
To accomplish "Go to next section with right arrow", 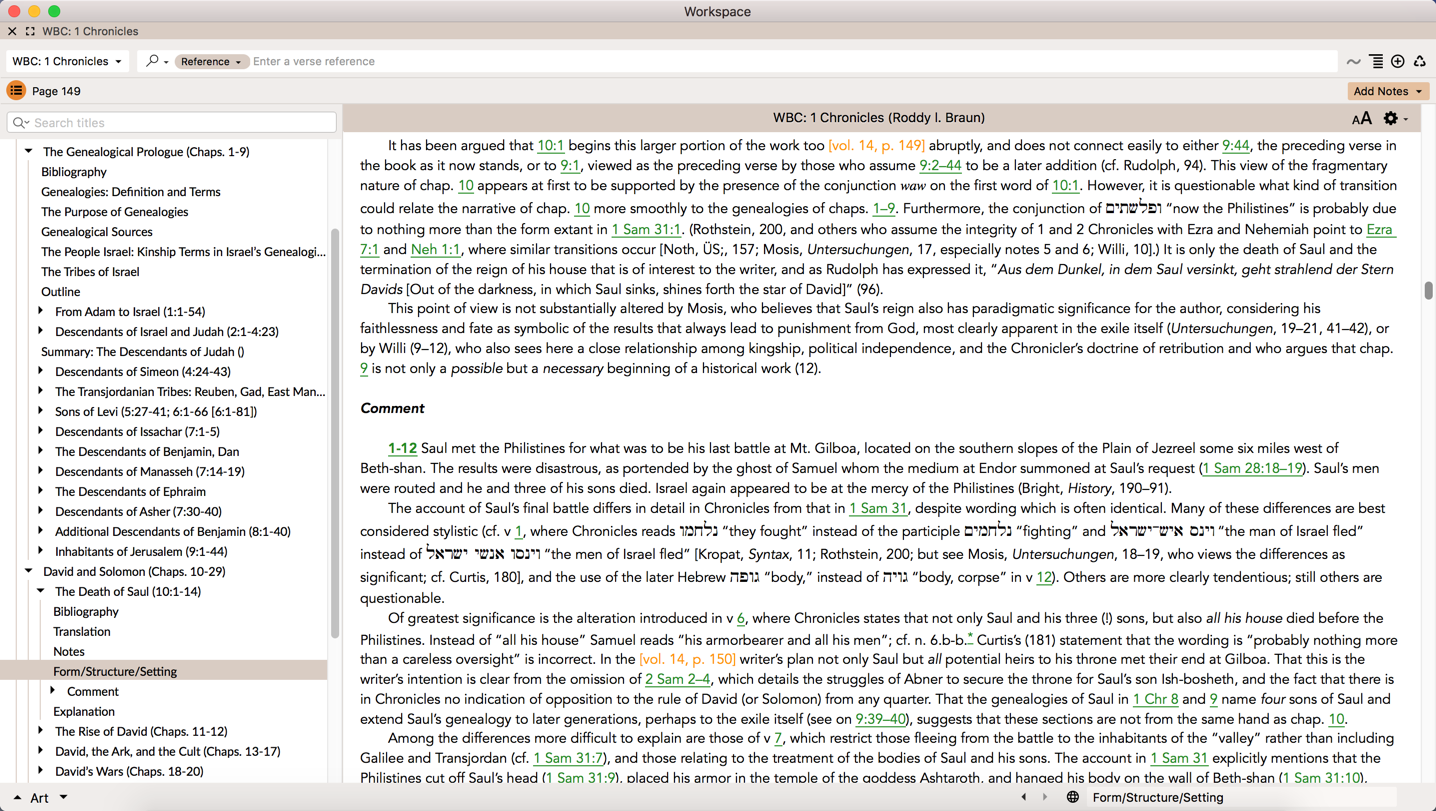I will point(1045,797).
